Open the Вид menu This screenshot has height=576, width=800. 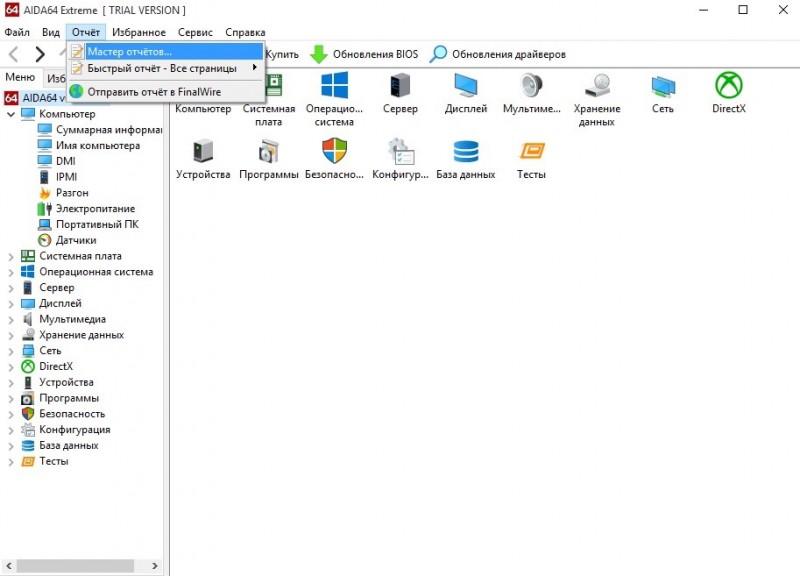pyautogui.click(x=51, y=32)
